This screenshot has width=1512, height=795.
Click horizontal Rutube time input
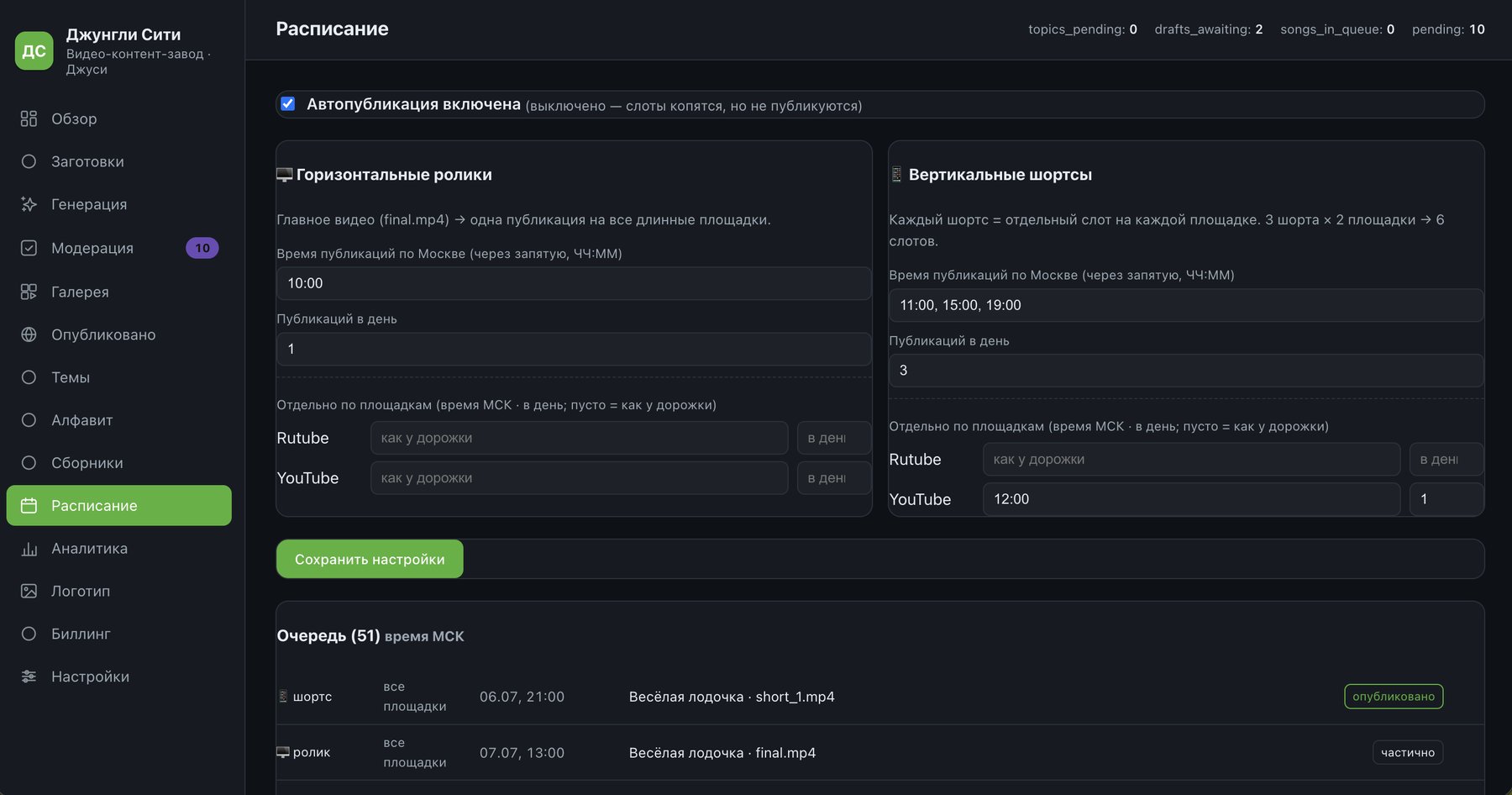coord(580,438)
